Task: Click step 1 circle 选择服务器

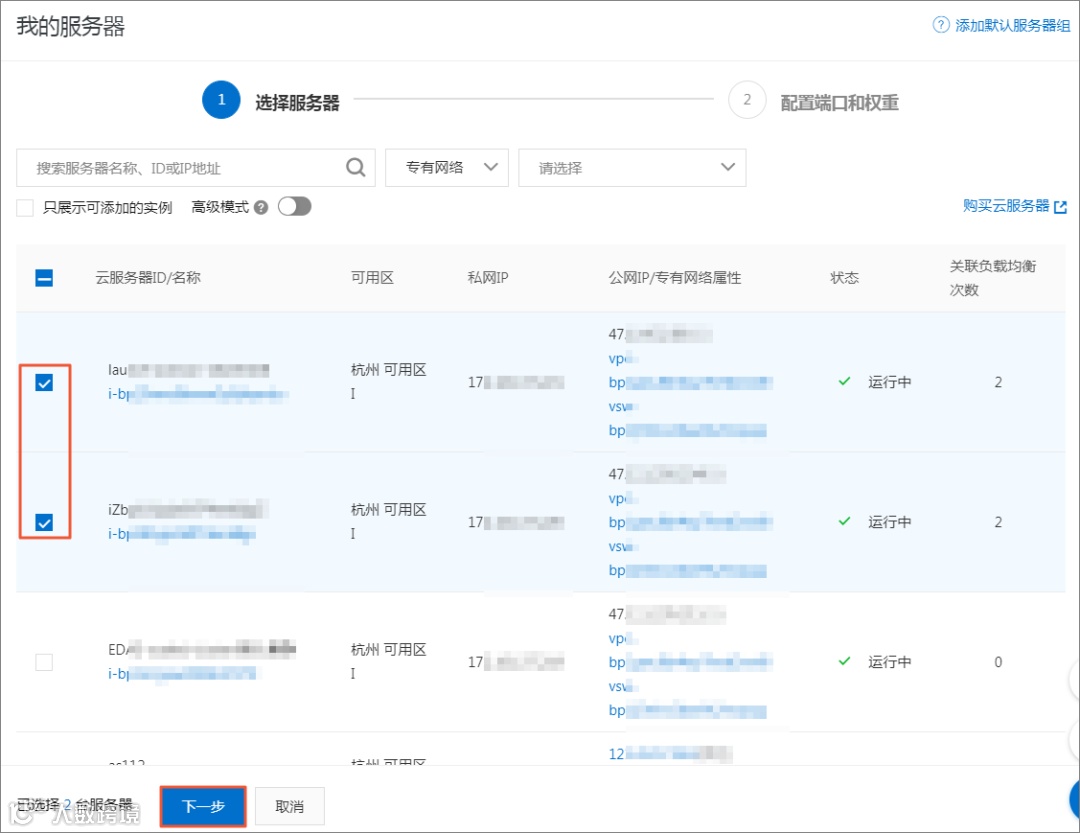Action: click(x=221, y=100)
